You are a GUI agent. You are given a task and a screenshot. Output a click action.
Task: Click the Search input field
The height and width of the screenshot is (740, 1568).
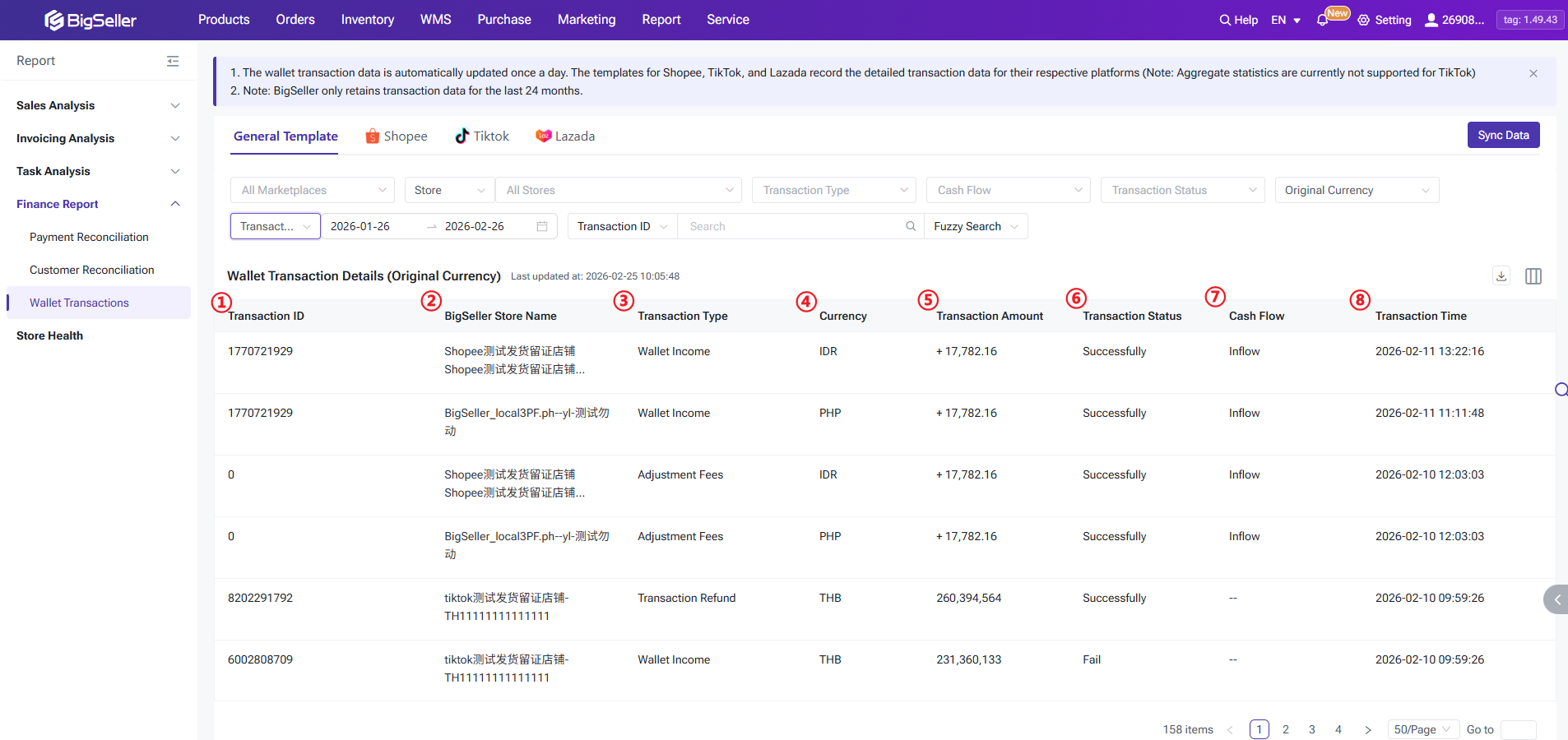click(x=790, y=225)
